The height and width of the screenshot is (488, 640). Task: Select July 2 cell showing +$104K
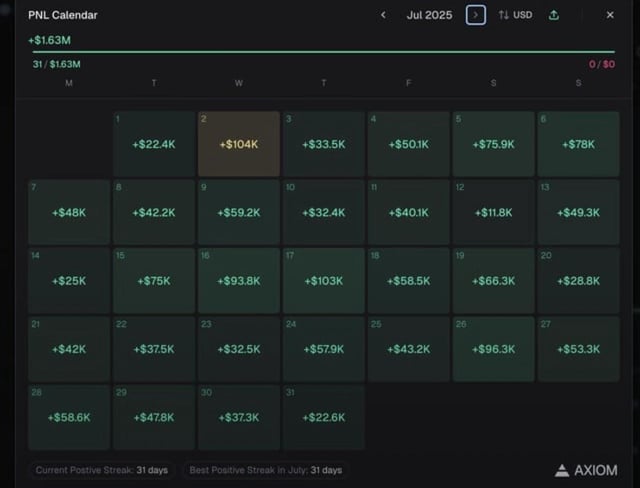239,144
